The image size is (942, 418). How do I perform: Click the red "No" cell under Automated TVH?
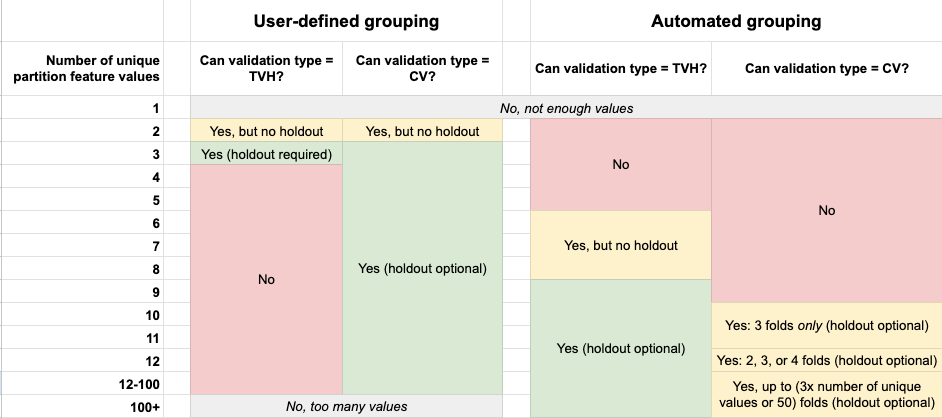[620, 165]
